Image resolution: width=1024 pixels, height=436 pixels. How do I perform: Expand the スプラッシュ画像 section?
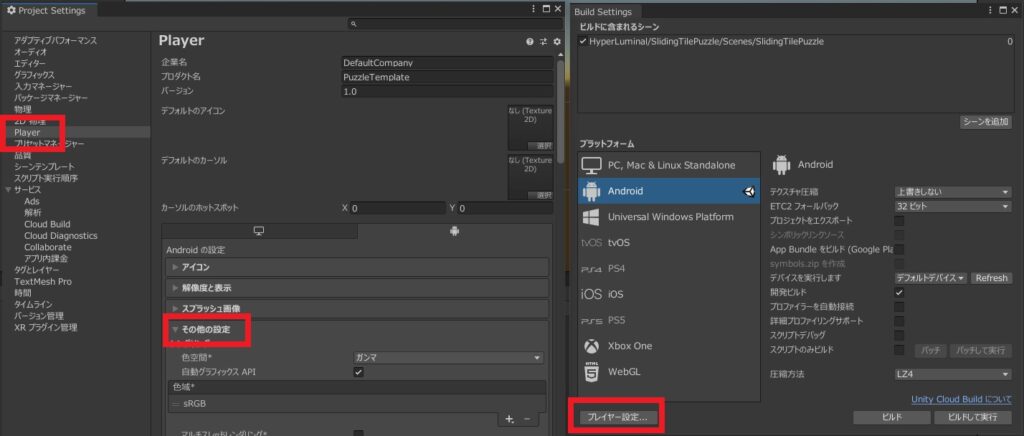[355, 308]
